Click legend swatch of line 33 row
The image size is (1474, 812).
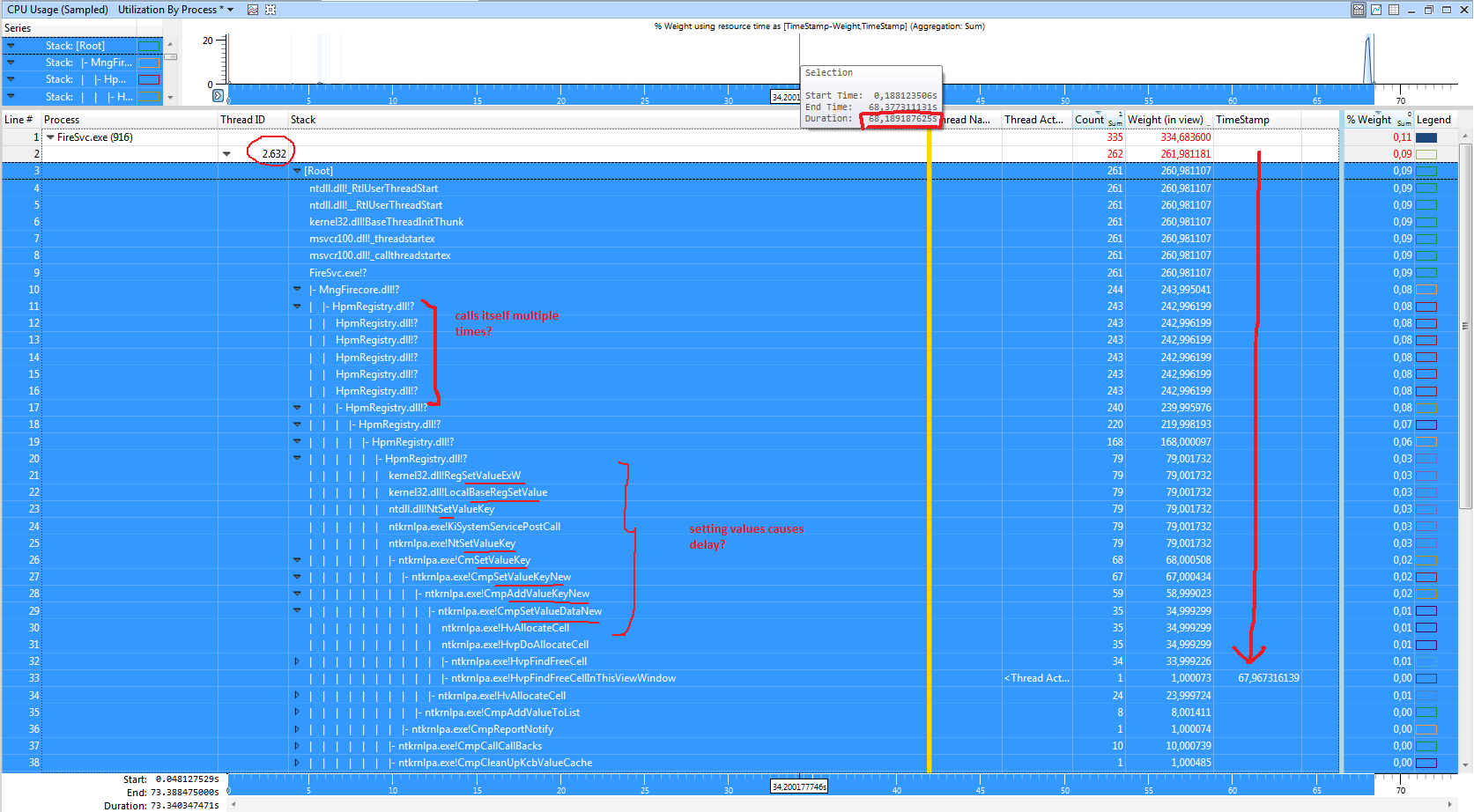click(1426, 678)
